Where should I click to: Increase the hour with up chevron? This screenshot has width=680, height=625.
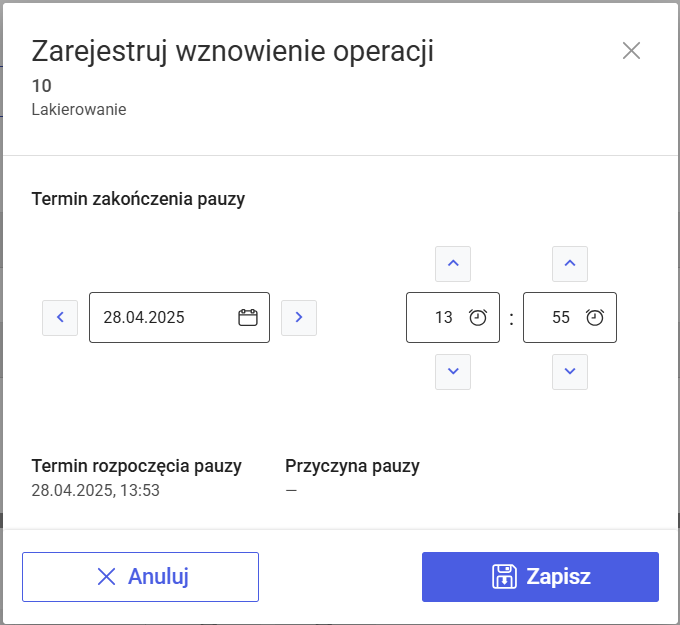tap(453, 264)
